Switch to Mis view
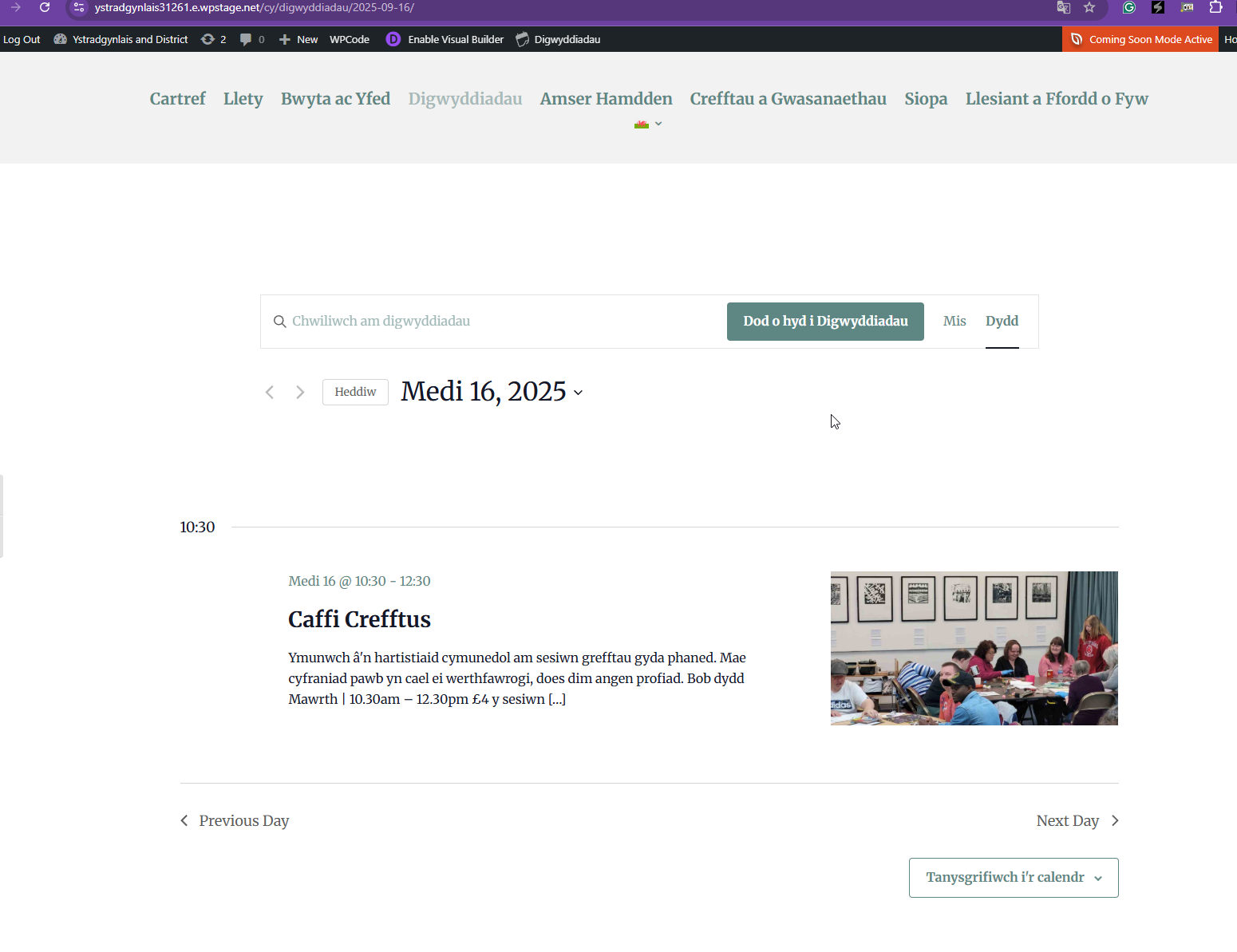This screenshot has height=952, width=1237. 954,321
